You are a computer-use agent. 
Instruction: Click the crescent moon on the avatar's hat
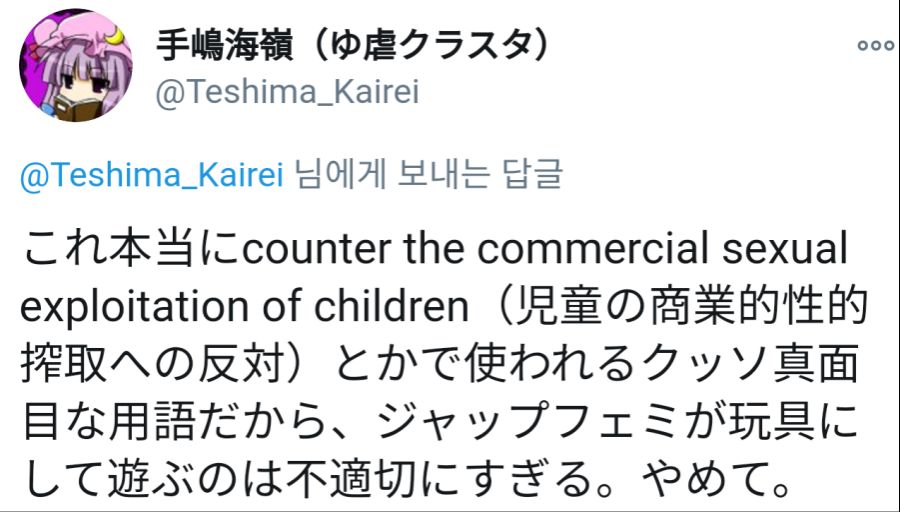click(x=118, y=37)
